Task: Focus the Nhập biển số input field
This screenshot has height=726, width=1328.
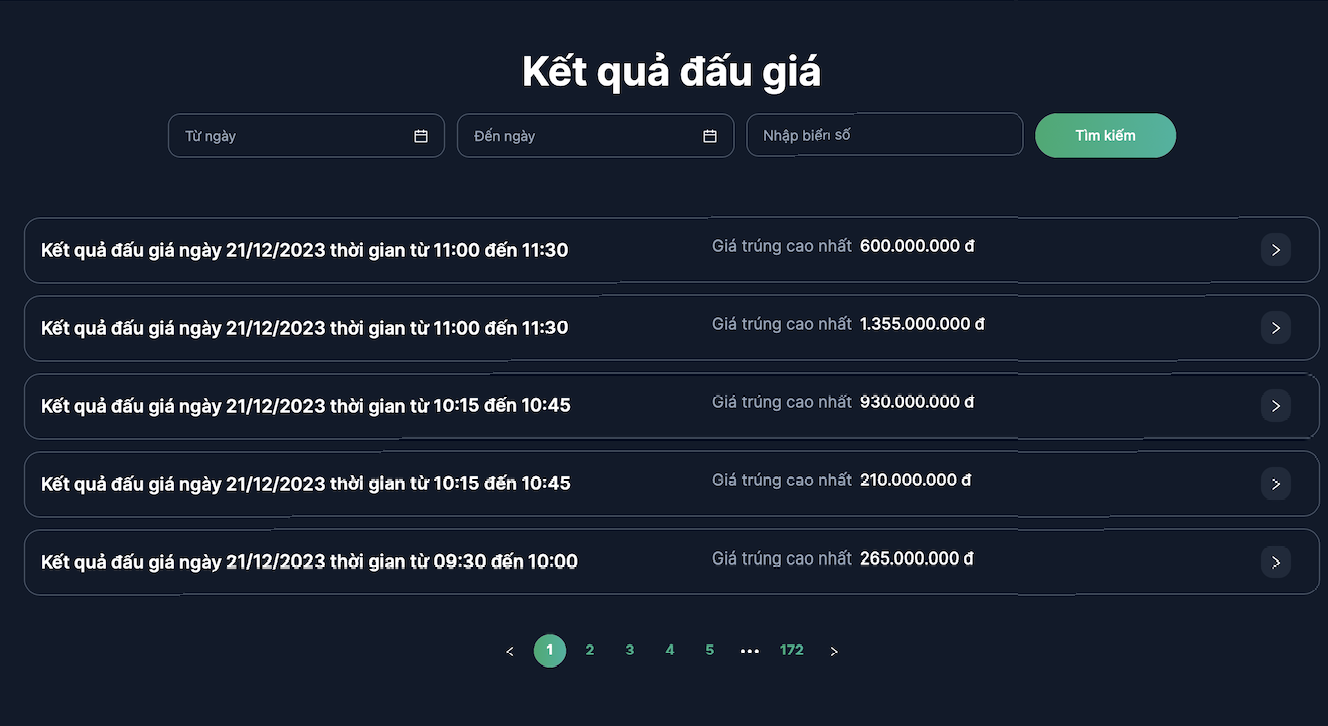Action: pyautogui.click(x=885, y=134)
